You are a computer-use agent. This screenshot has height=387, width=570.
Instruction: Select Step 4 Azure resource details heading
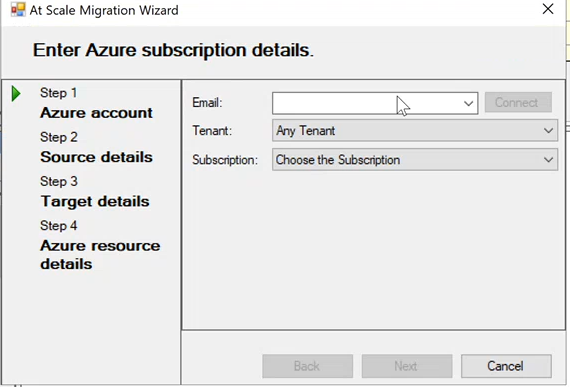tap(100, 255)
